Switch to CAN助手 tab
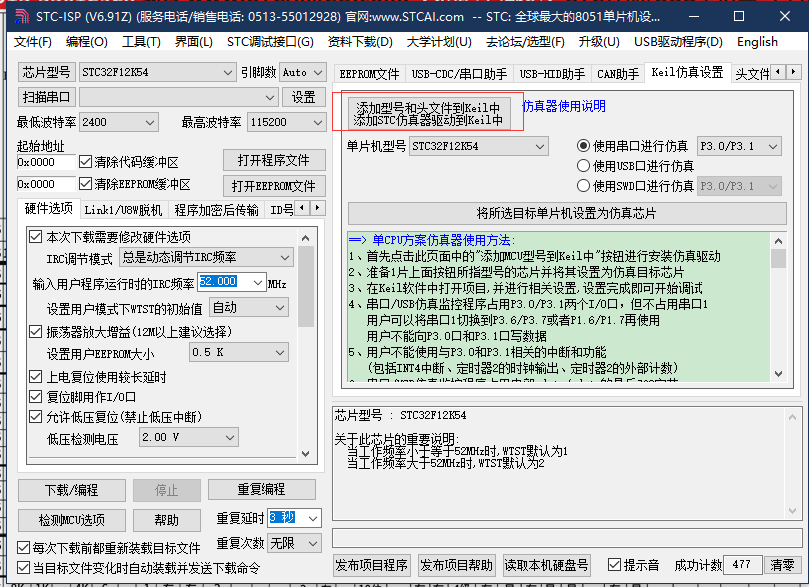The width and height of the screenshot is (809, 587). [618, 74]
